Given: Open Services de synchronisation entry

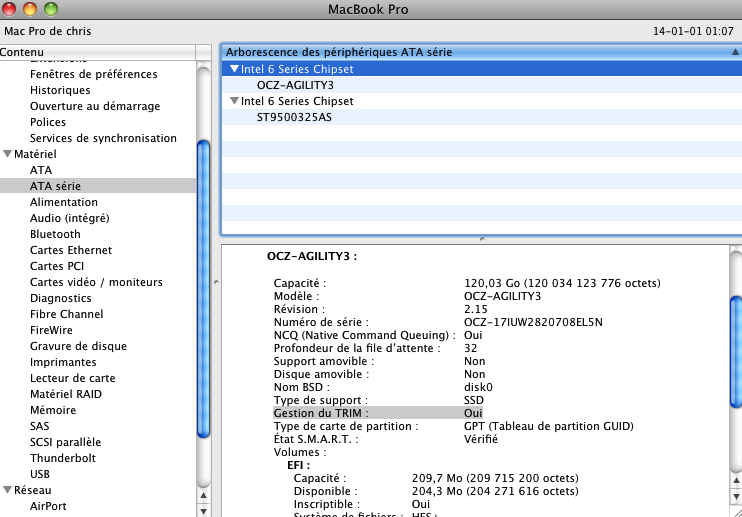Looking at the screenshot, I should click(103, 139).
